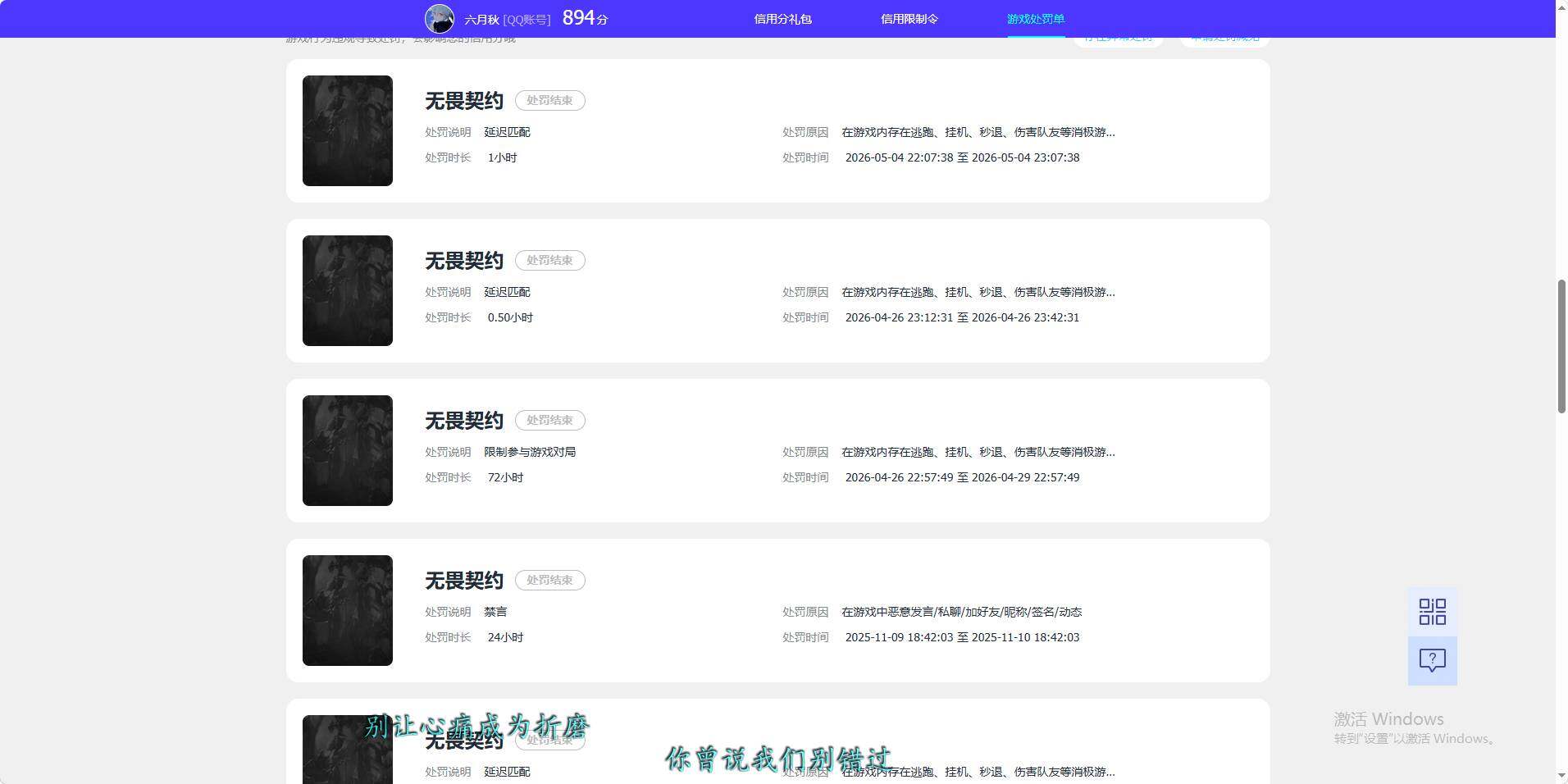Click game thumbnail of 禁言 penalty
The image size is (1568, 784).
pos(348,610)
